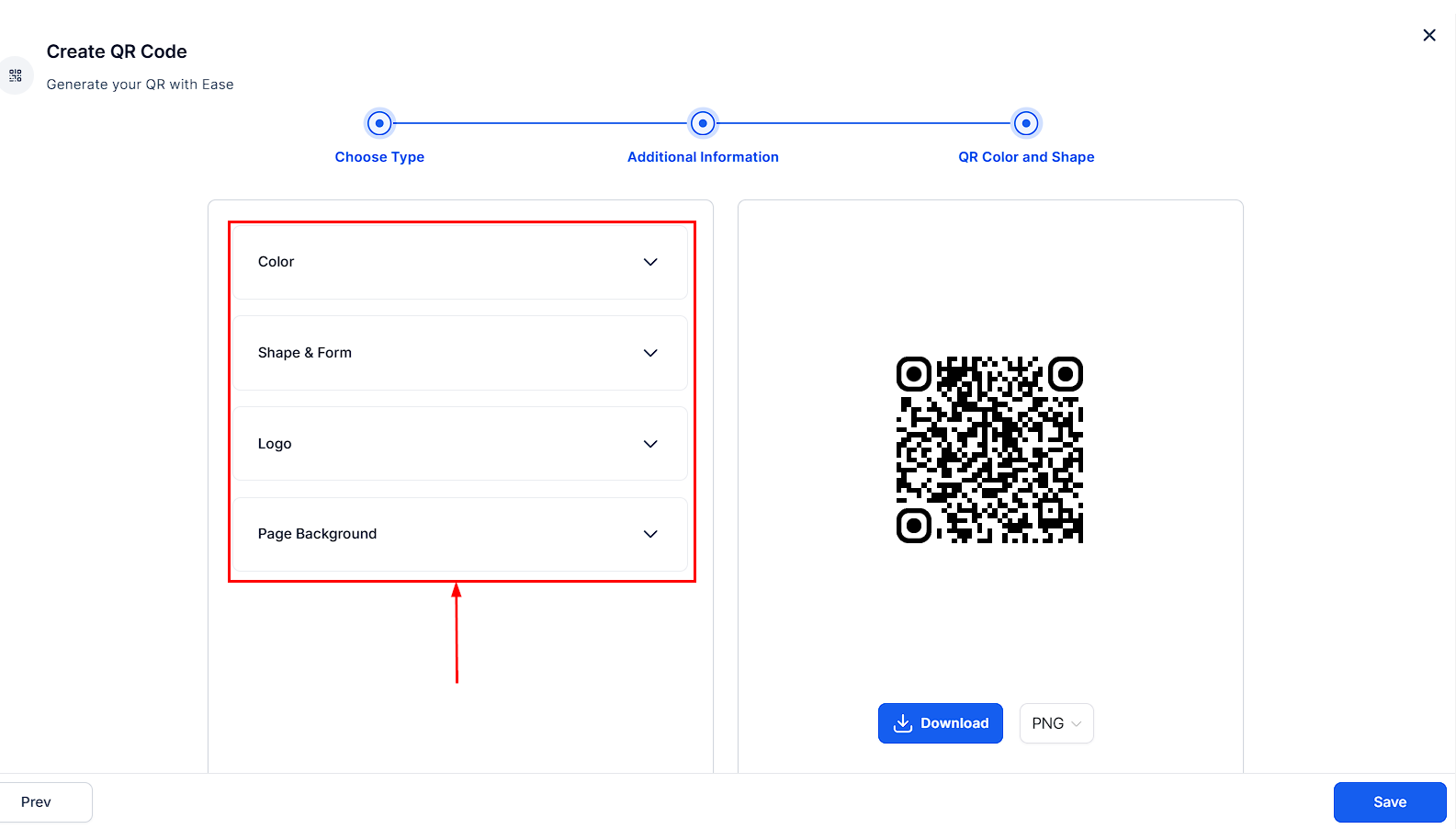Go to the Choose Type step label
The width and height of the screenshot is (1456, 829).
[379, 157]
